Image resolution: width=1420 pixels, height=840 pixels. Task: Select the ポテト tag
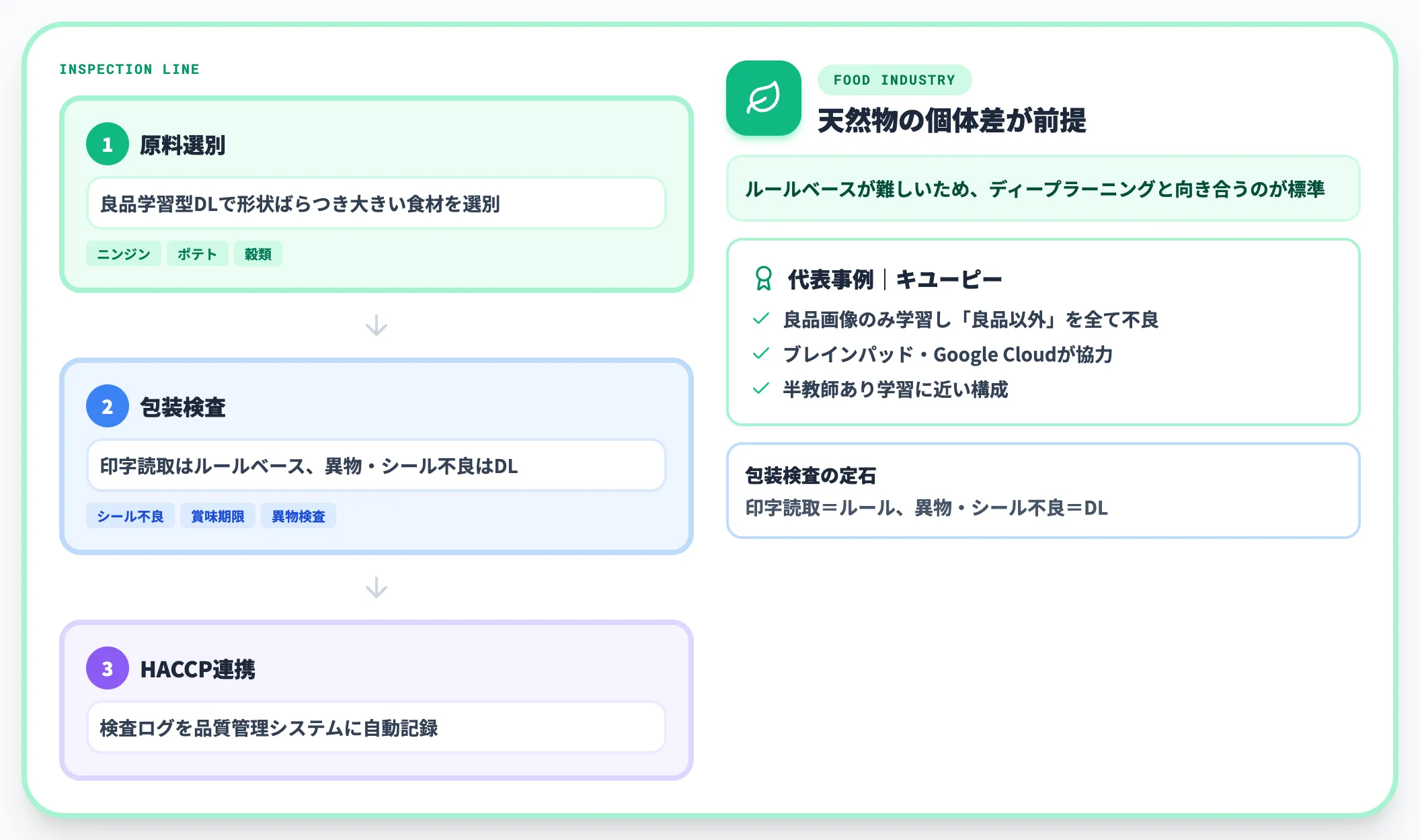pos(198,254)
